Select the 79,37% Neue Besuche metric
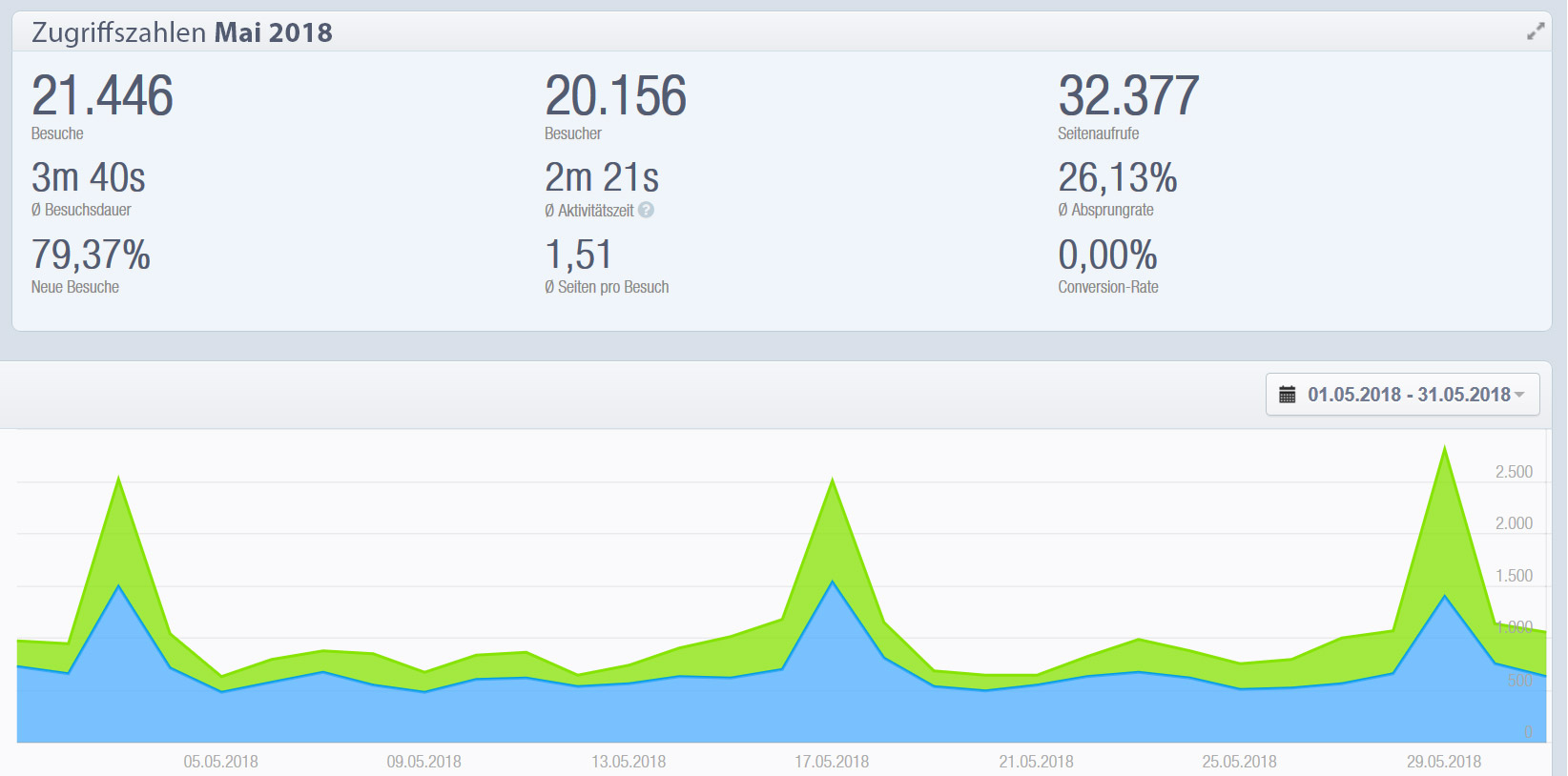1568x776 pixels. click(x=91, y=255)
